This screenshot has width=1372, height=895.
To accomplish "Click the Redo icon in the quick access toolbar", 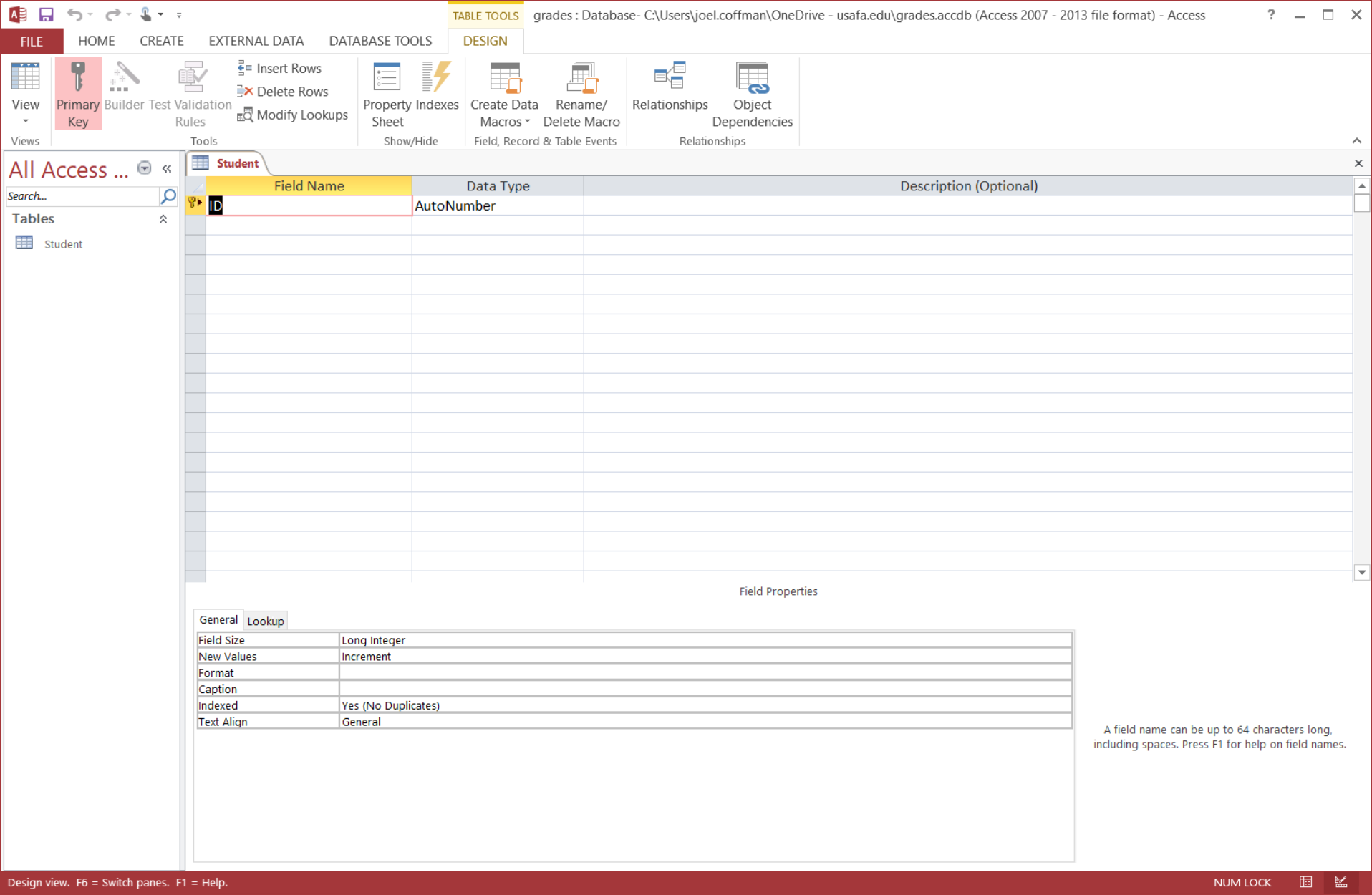I will (x=112, y=14).
